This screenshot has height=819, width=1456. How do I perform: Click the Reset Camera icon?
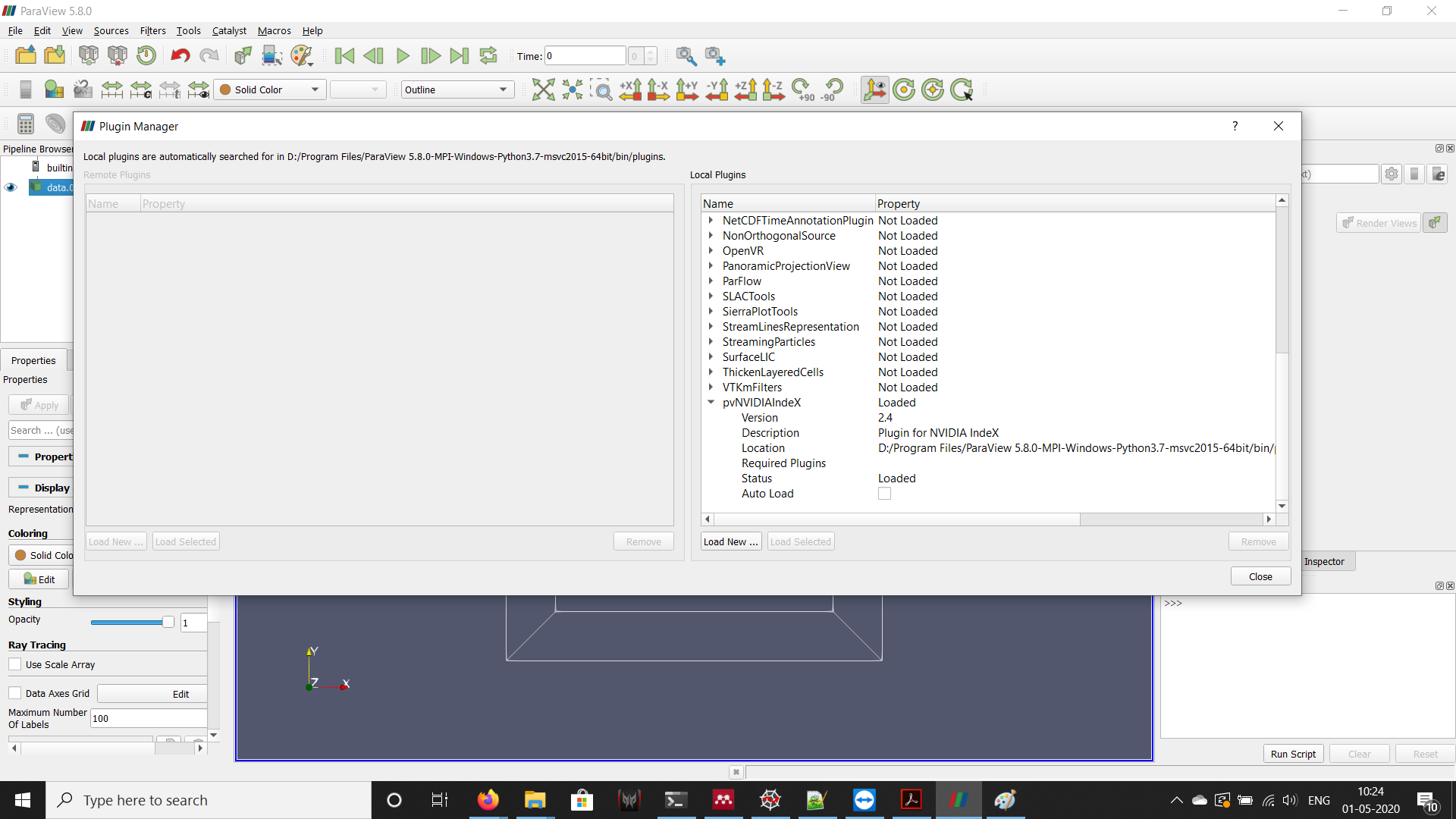click(x=543, y=89)
